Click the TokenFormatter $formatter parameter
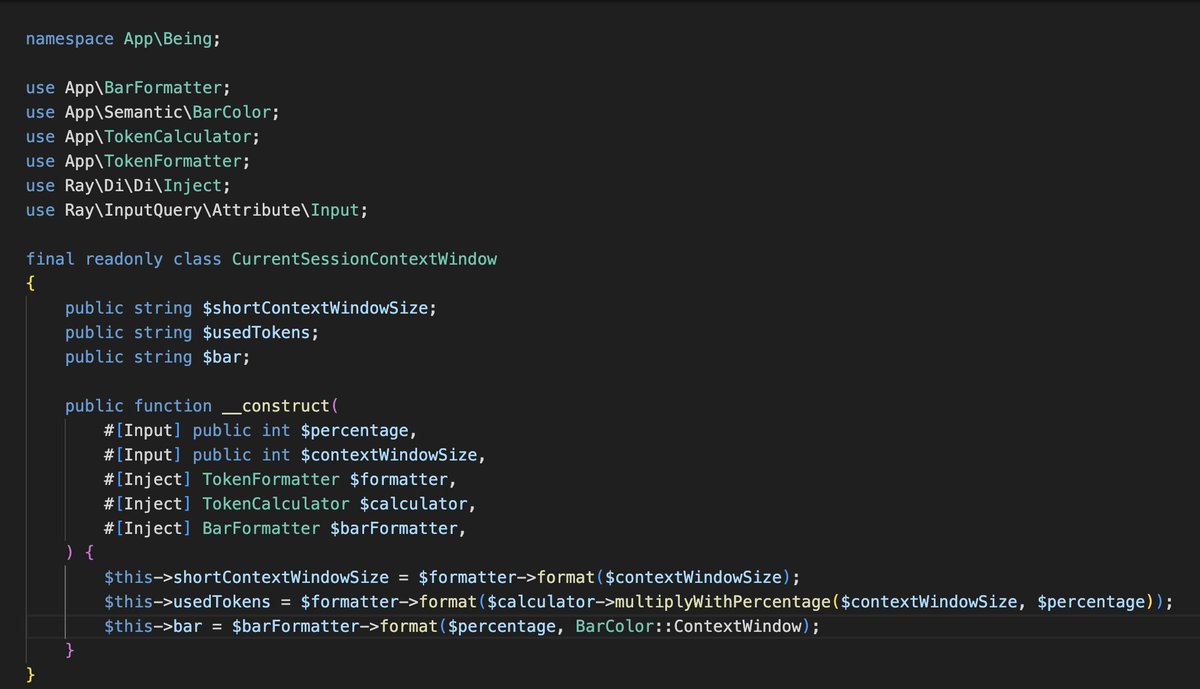The width and height of the screenshot is (1200, 689). click(325, 480)
